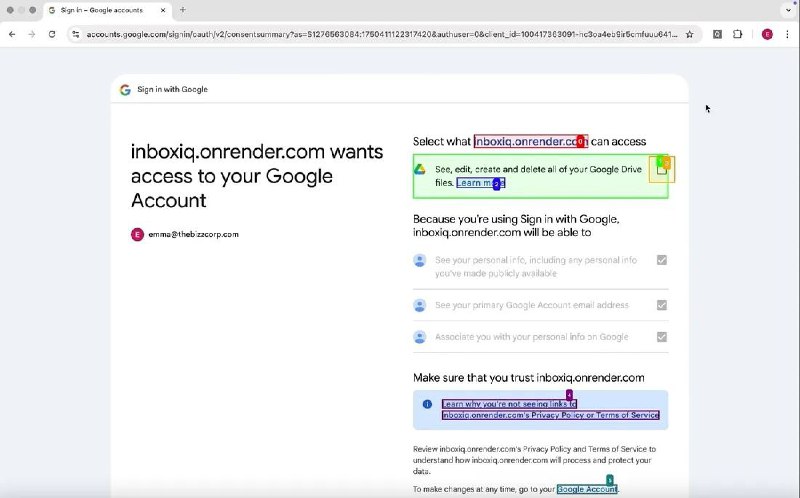
Task: Open site information icon in address bar
Action: pyautogui.click(x=76, y=34)
